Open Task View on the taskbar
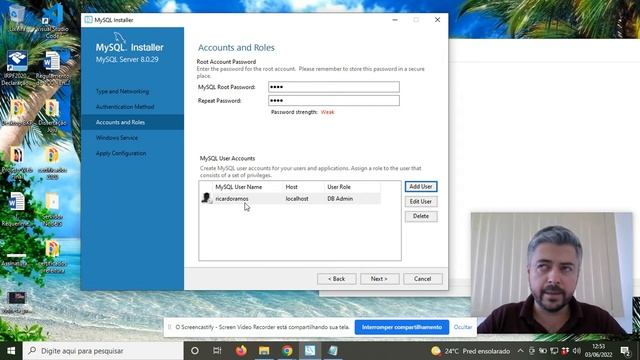640x360 pixels. click(x=217, y=351)
